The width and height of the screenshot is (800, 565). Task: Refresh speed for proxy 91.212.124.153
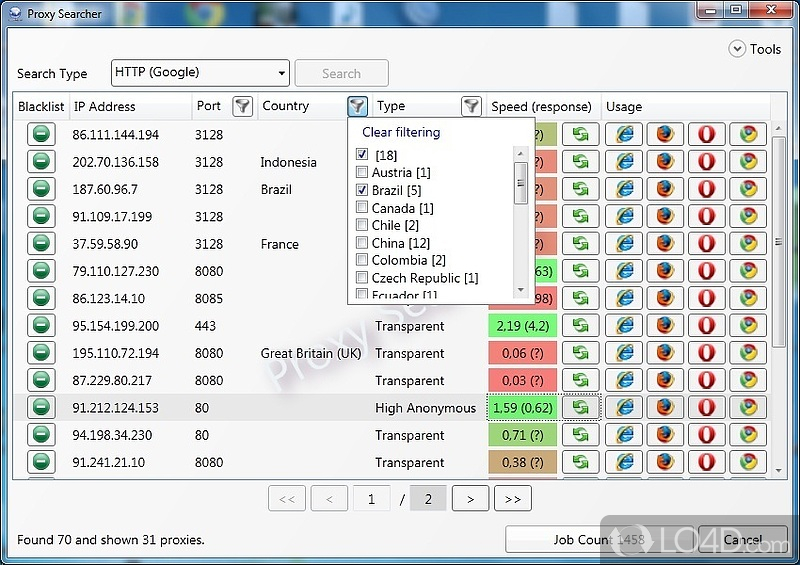click(580, 407)
